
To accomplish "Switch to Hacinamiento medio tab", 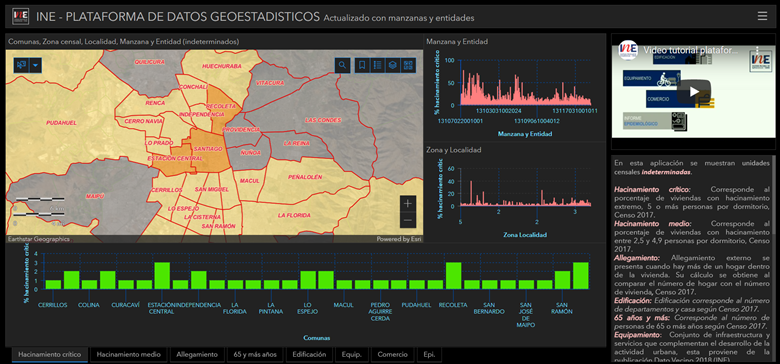I will [x=129, y=355].
